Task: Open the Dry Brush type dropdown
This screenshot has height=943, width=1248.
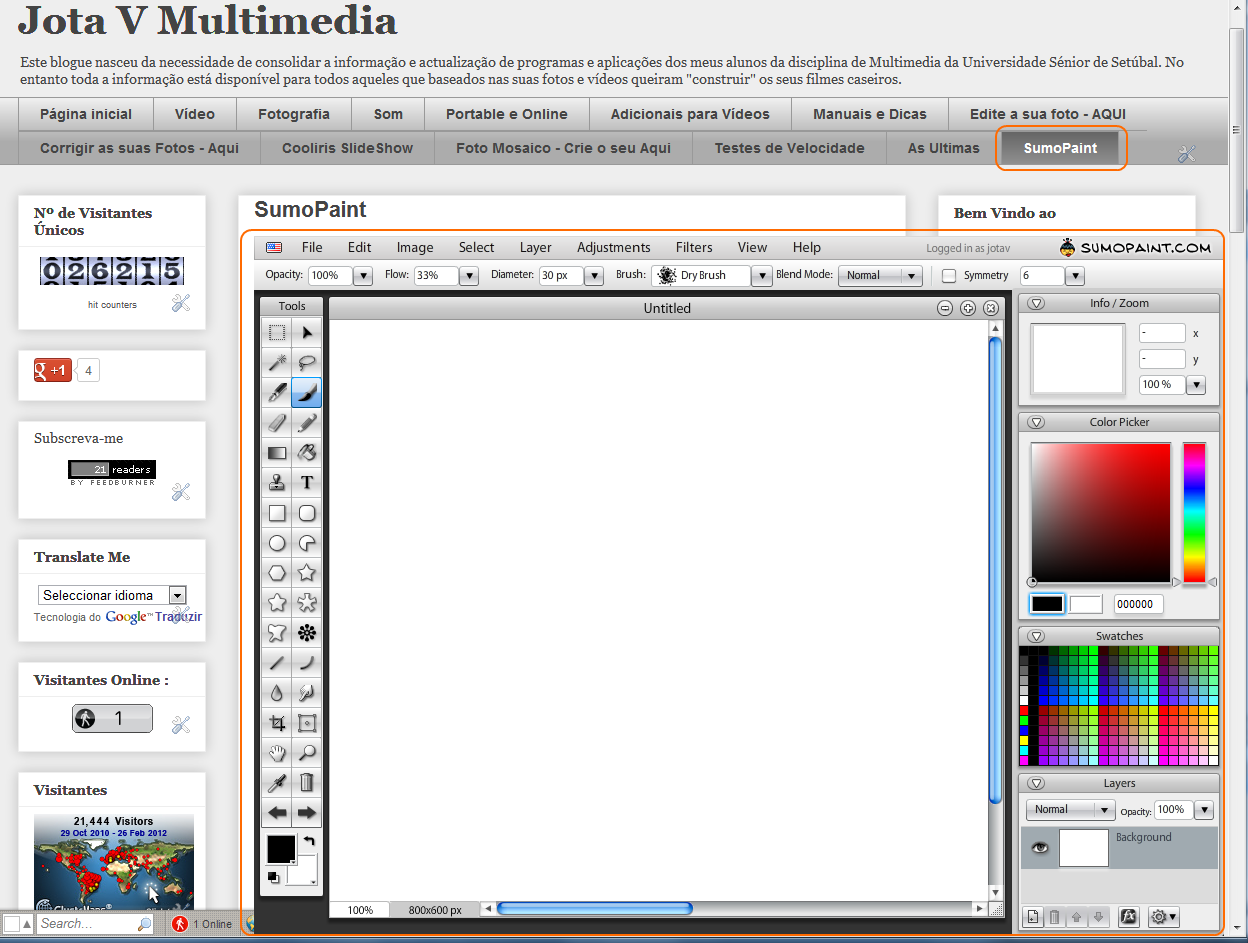Action: tap(763, 276)
